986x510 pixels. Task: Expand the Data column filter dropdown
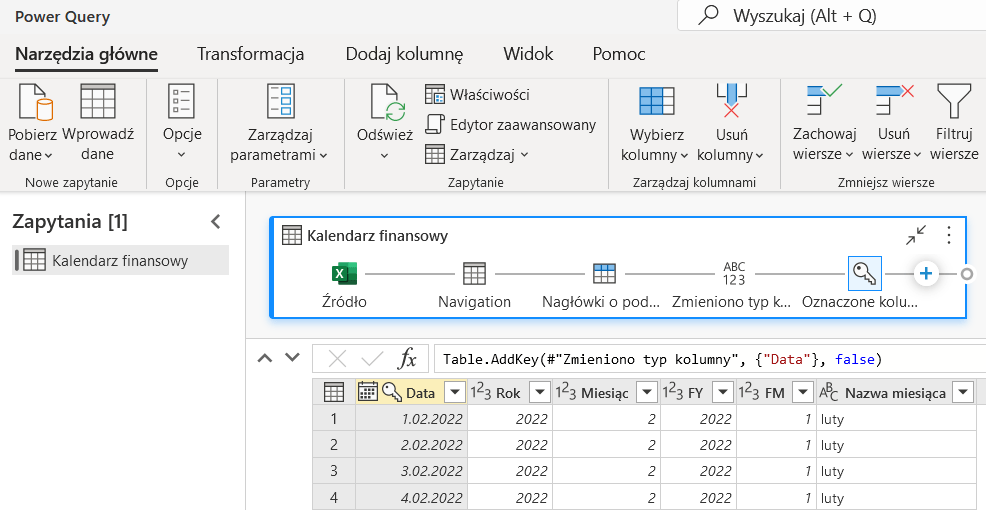(x=455, y=393)
